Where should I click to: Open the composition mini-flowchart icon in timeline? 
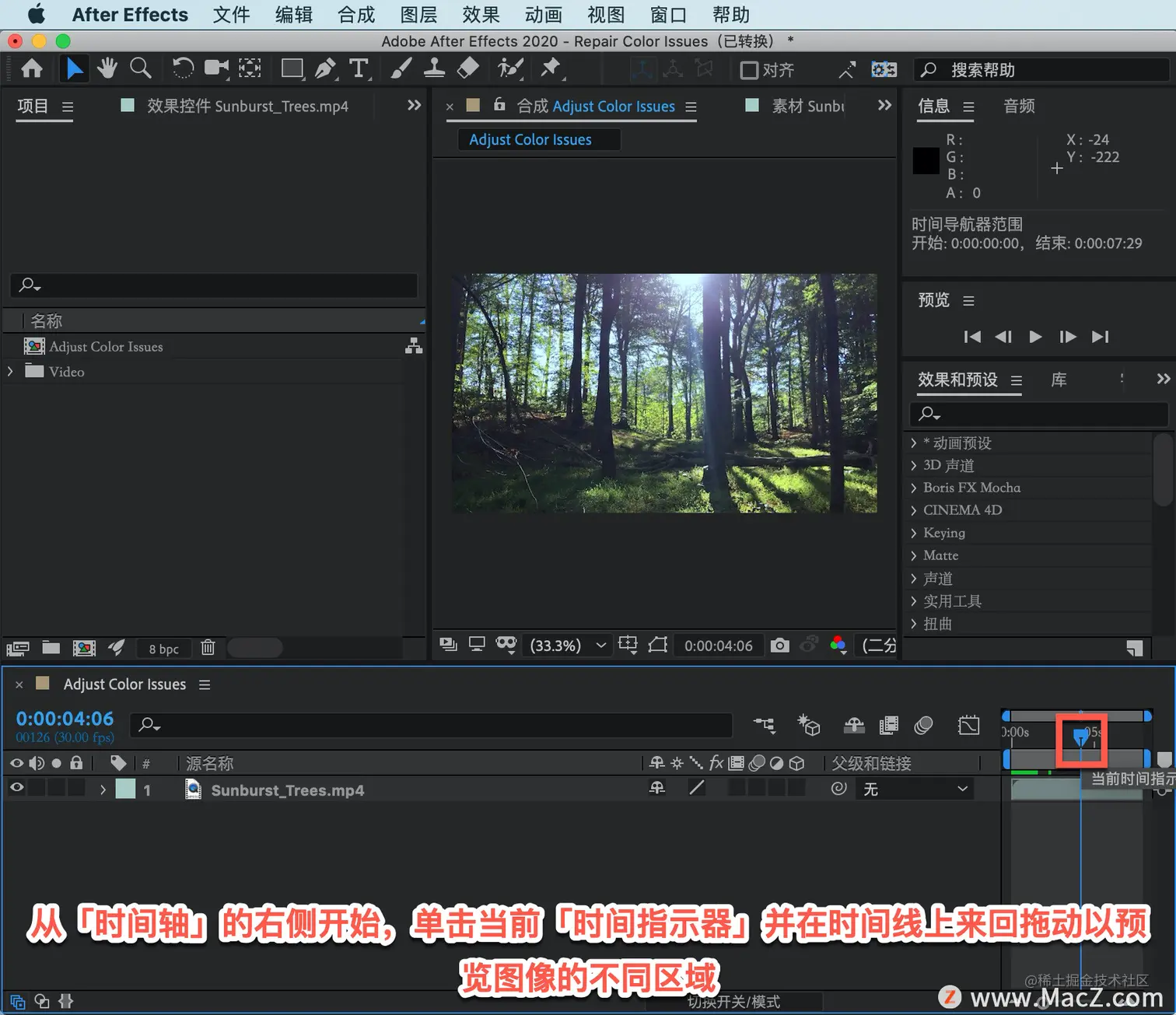(765, 725)
